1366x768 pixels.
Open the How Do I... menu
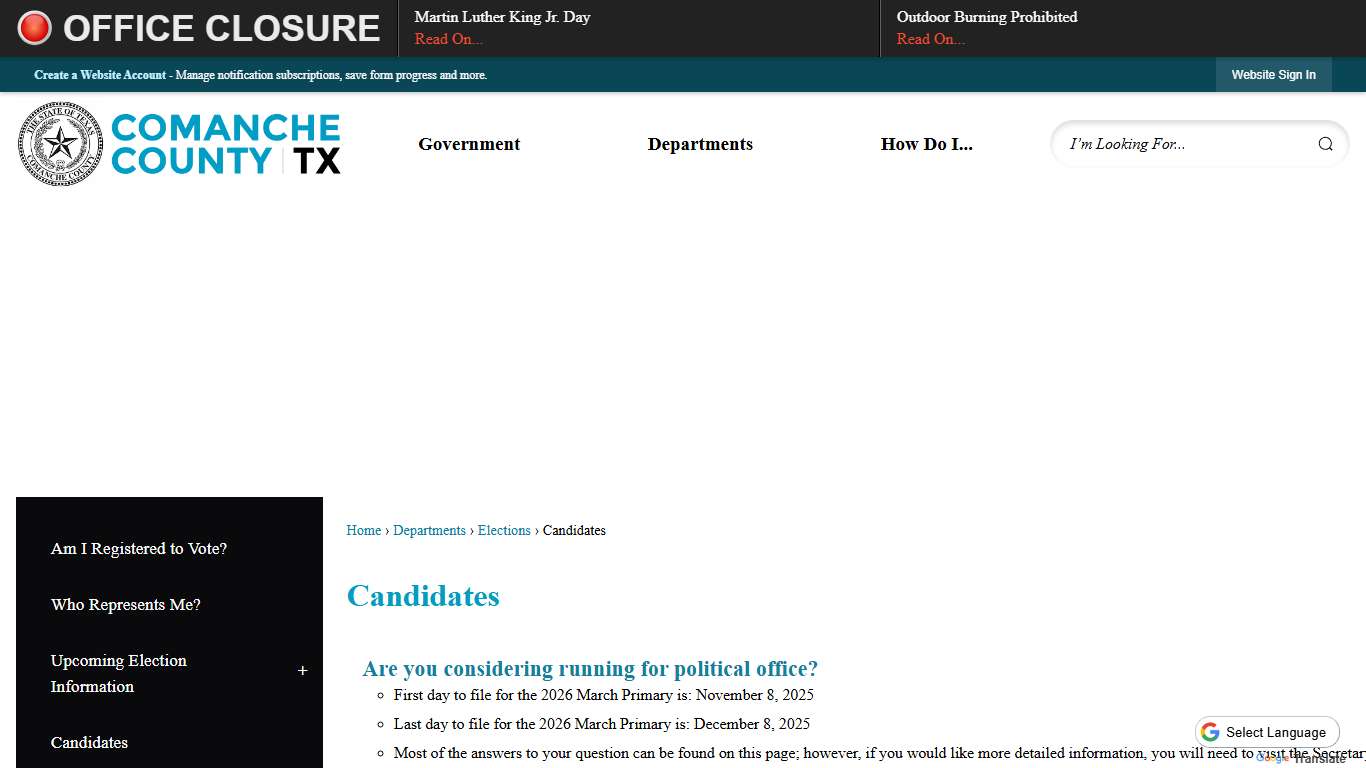coord(926,144)
